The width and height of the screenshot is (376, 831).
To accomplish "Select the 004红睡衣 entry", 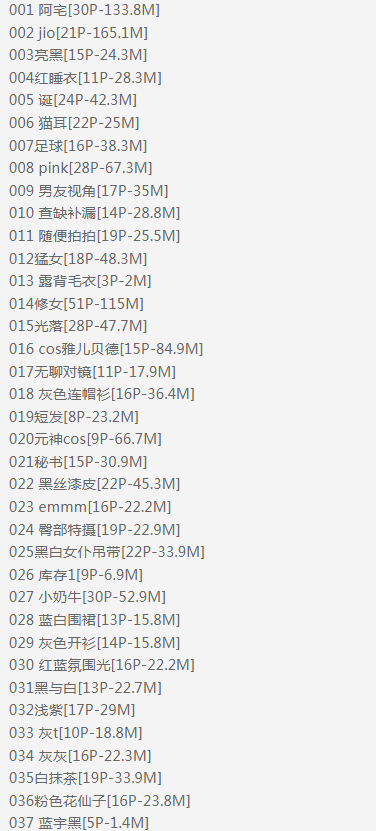I will point(85,78).
